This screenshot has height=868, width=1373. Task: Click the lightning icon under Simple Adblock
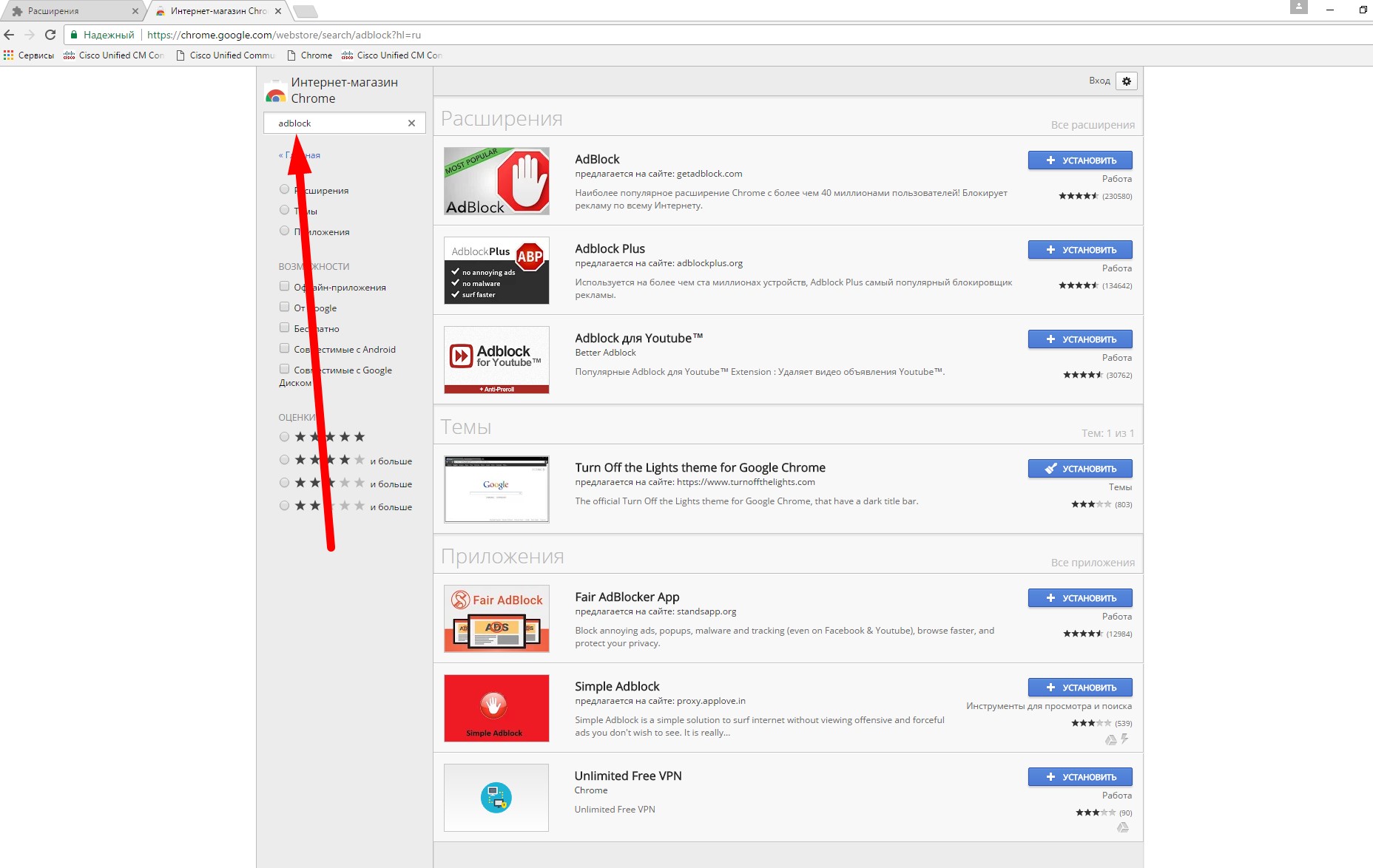[1124, 739]
